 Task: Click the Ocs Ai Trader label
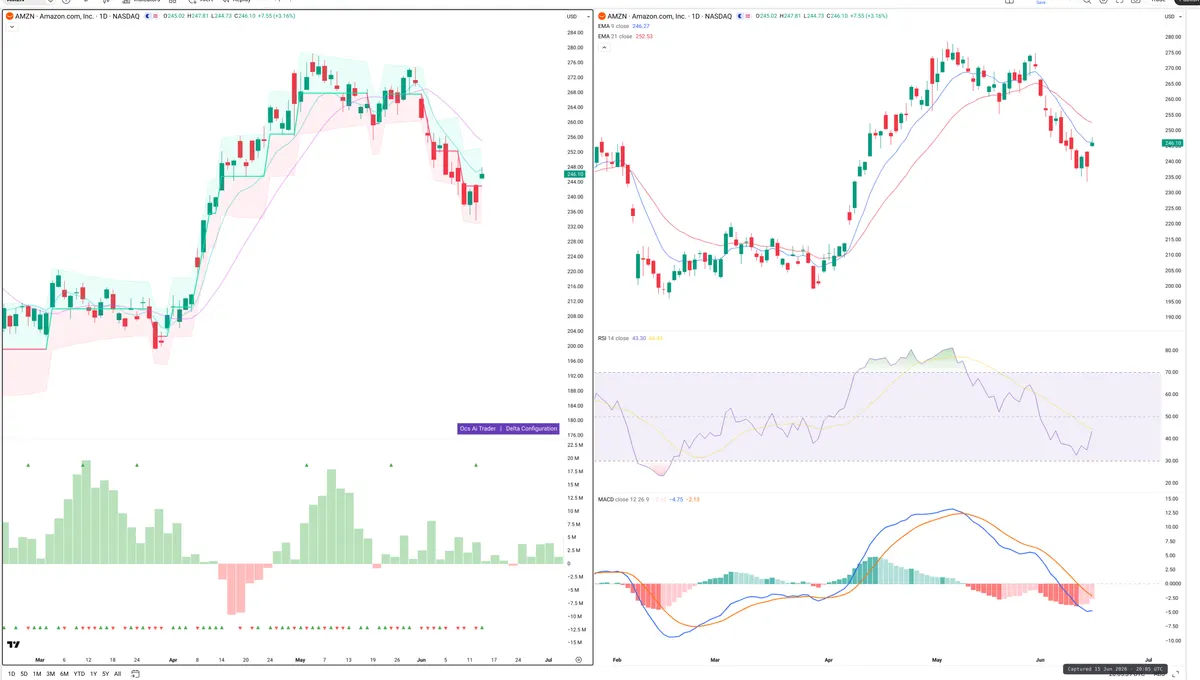(x=478, y=428)
